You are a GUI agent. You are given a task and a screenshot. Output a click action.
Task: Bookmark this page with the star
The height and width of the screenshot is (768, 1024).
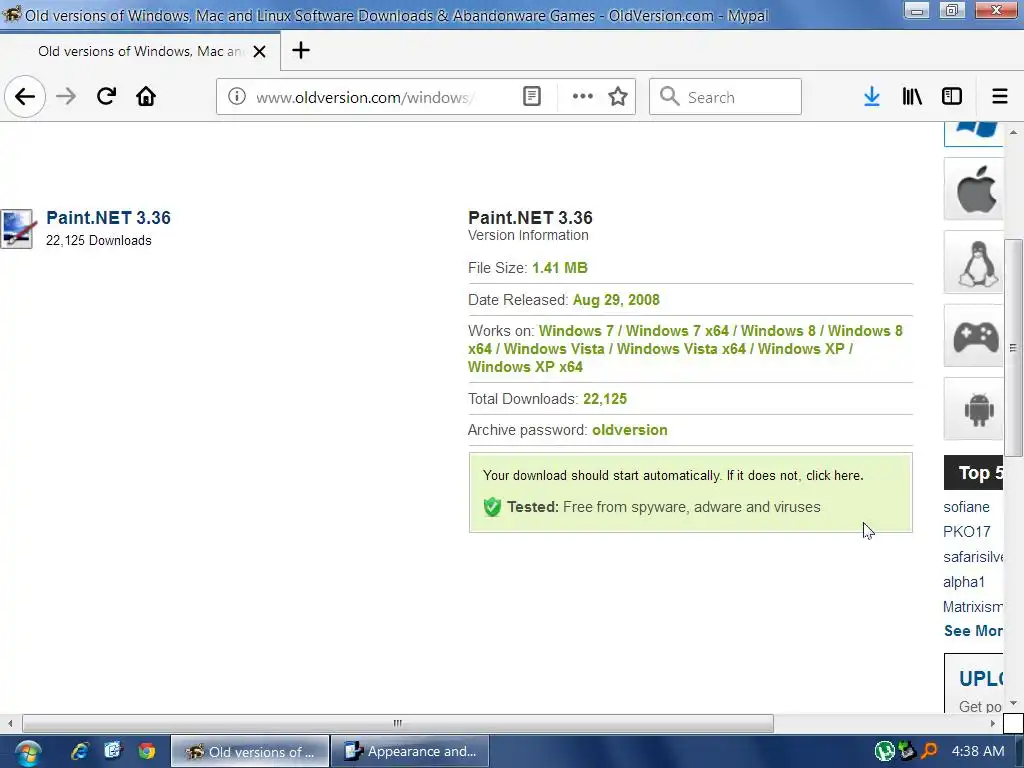click(618, 97)
